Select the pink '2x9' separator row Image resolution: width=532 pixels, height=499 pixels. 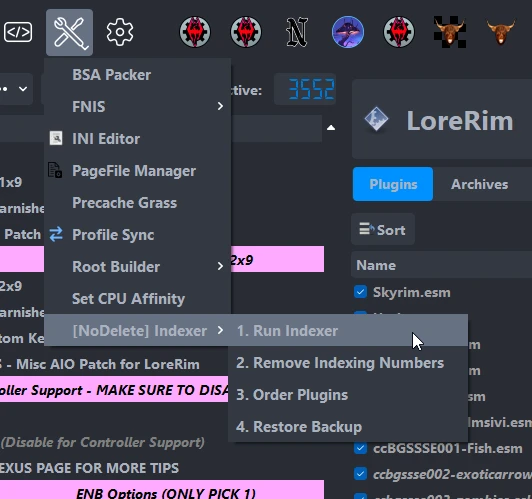click(x=277, y=260)
